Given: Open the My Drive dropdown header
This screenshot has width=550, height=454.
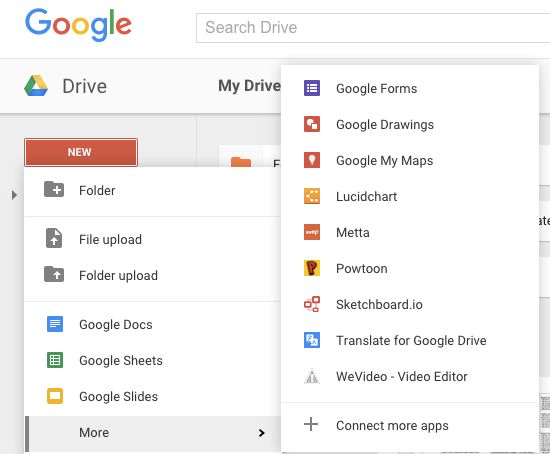Looking at the screenshot, I should [249, 86].
